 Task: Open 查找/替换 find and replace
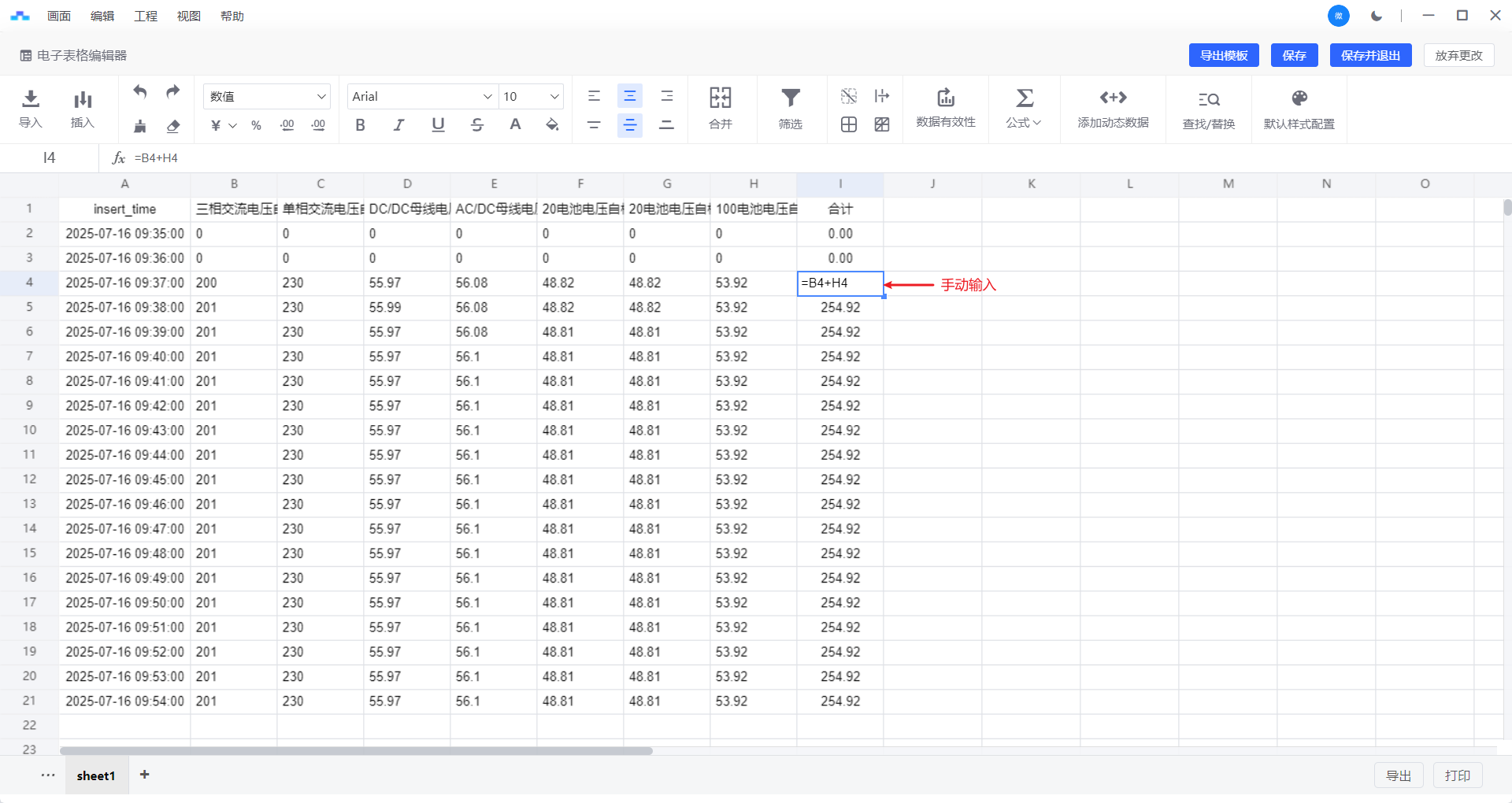(x=1208, y=100)
